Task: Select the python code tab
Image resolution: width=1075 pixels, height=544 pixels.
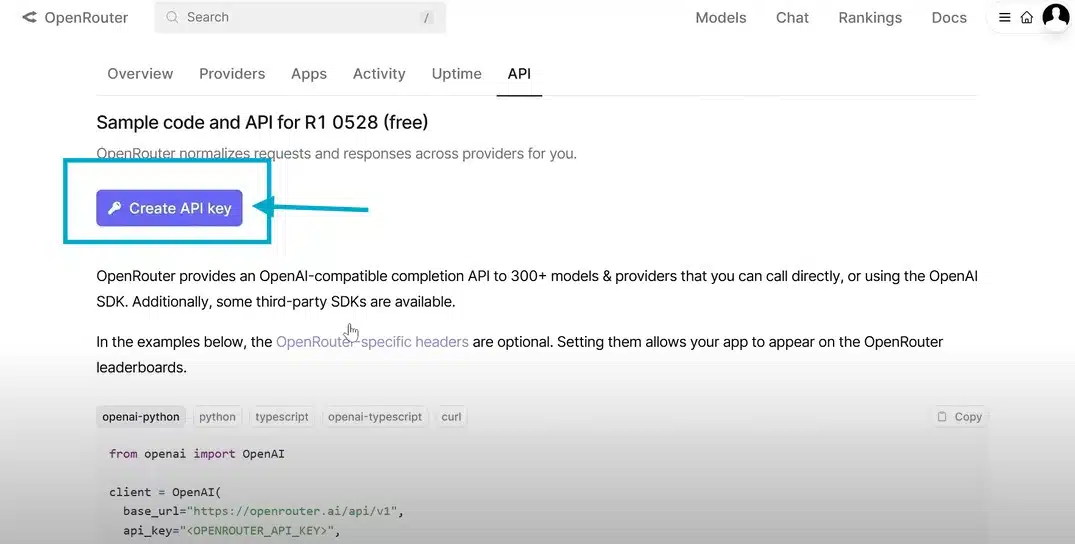Action: pyautogui.click(x=217, y=416)
